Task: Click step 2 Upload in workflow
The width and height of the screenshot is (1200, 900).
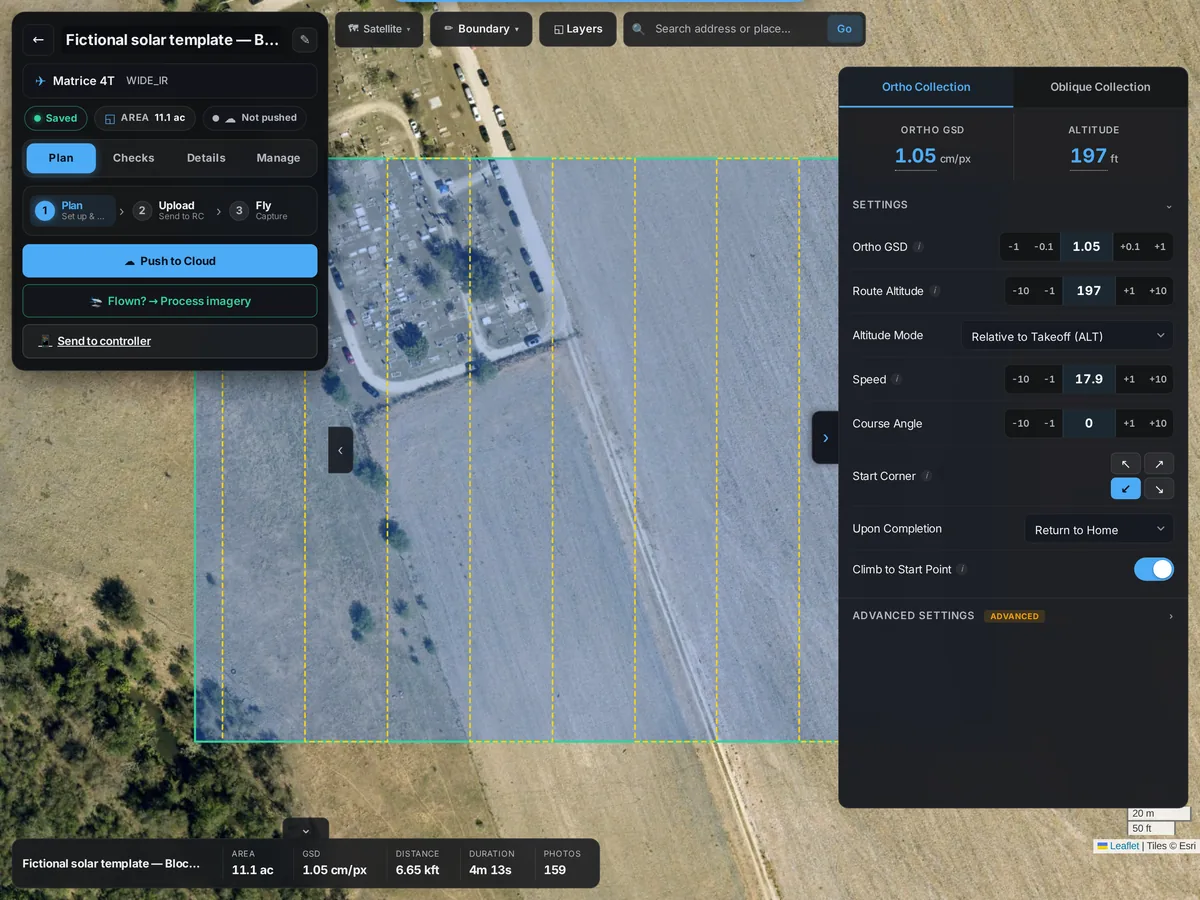Action: click(x=169, y=211)
